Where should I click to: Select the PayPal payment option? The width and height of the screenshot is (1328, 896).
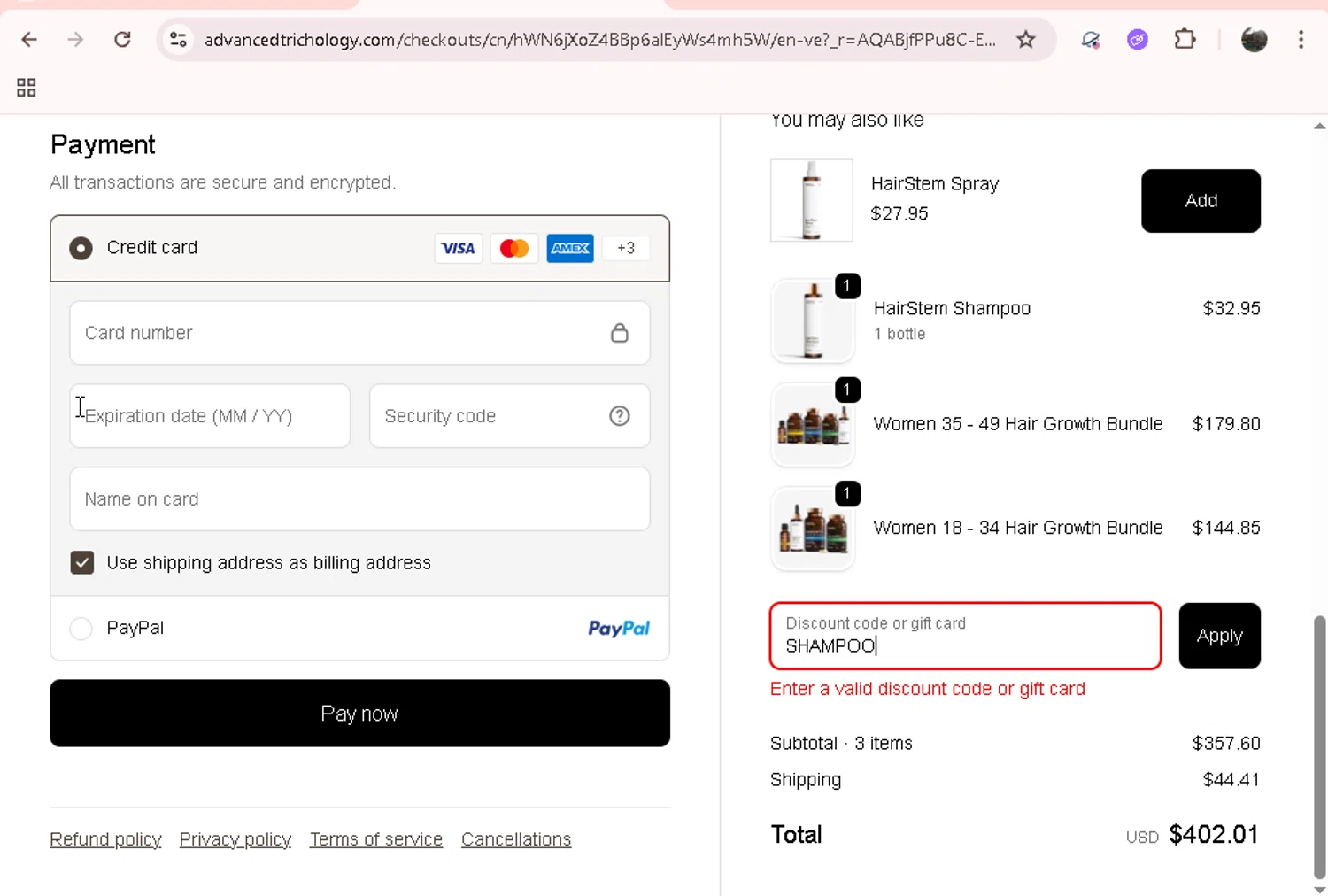pyautogui.click(x=81, y=629)
